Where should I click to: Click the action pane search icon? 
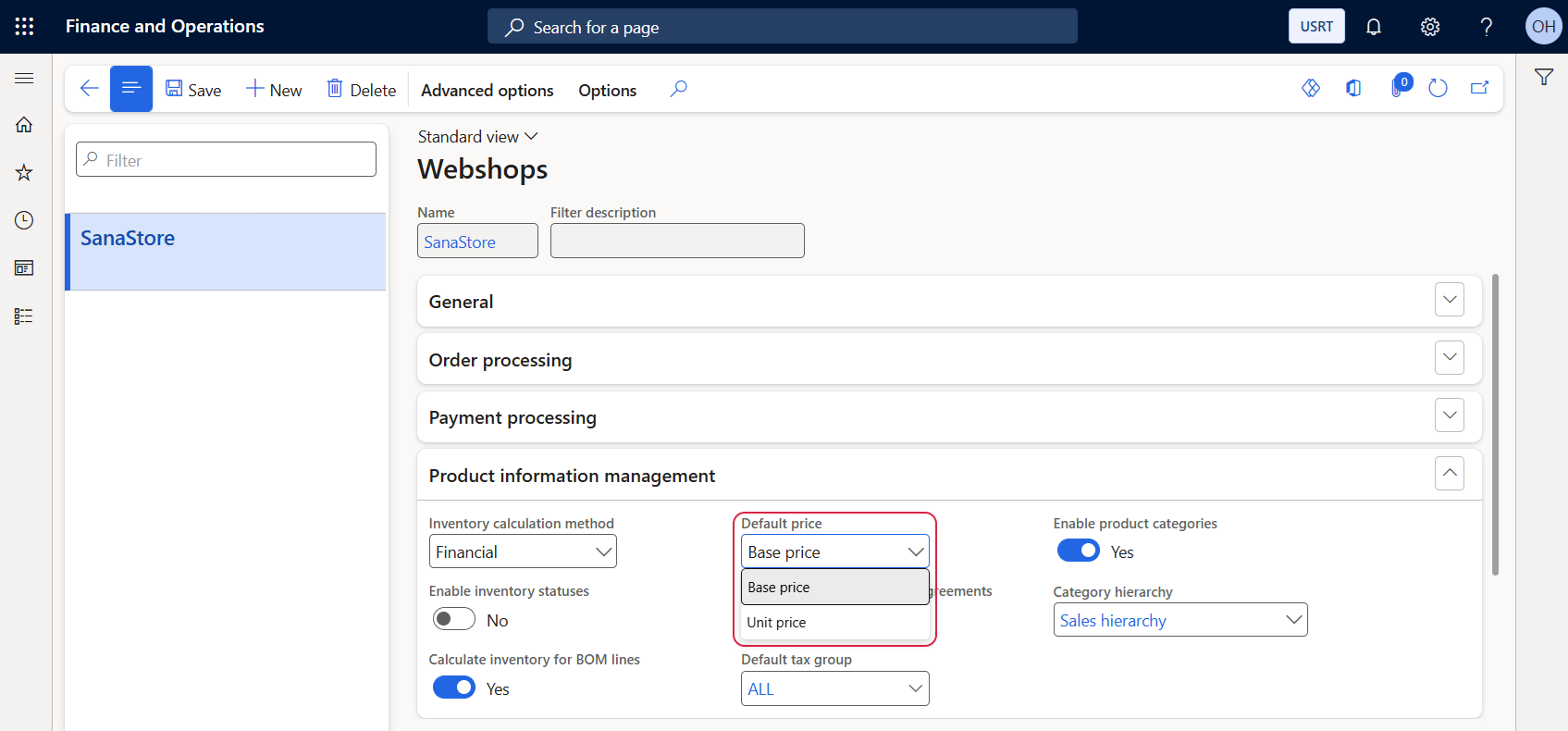(x=679, y=89)
